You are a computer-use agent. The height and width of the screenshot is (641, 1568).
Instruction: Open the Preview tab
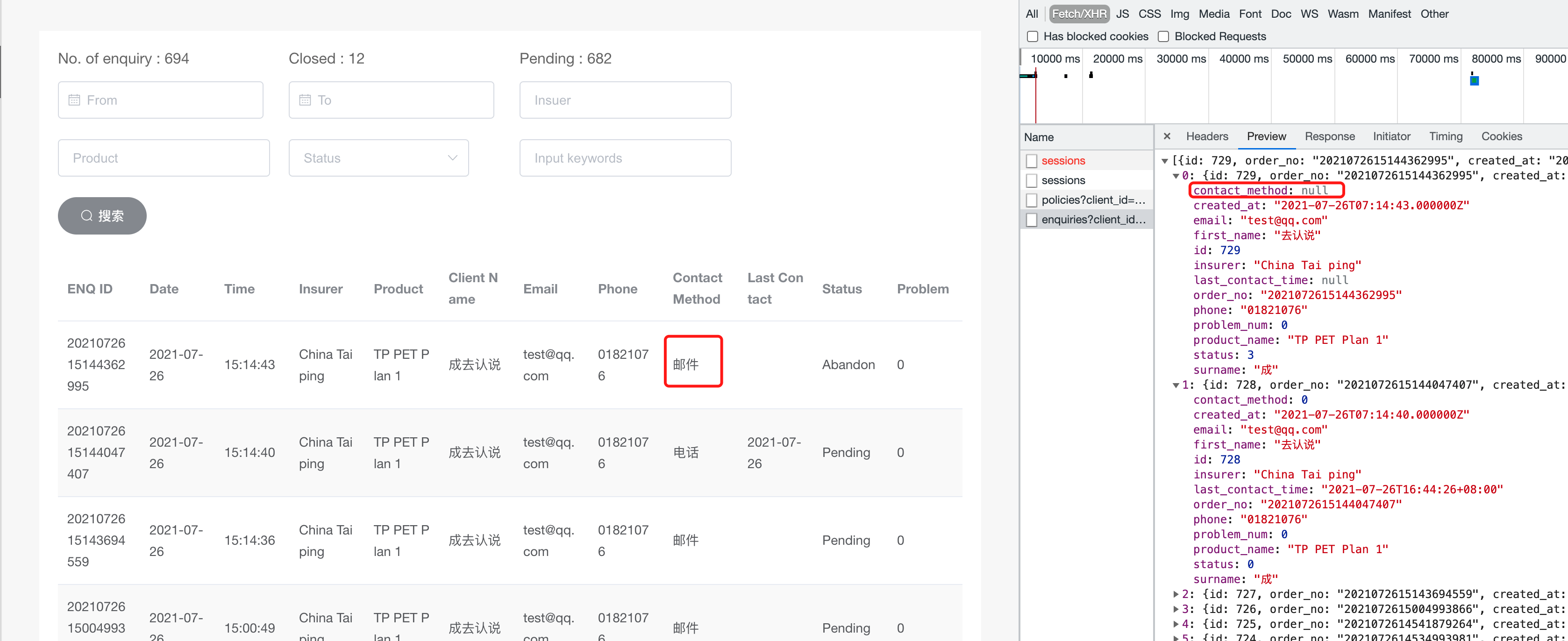click(x=1266, y=136)
